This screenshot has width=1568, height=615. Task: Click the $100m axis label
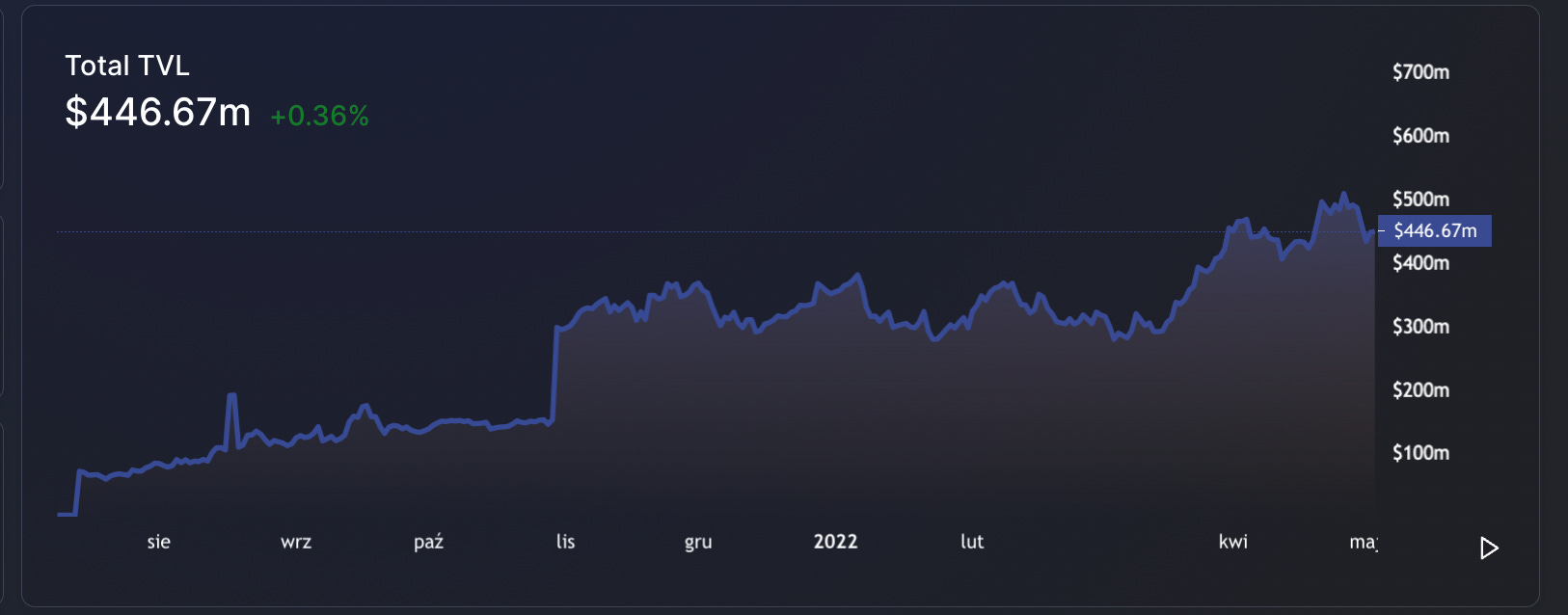pos(1420,453)
